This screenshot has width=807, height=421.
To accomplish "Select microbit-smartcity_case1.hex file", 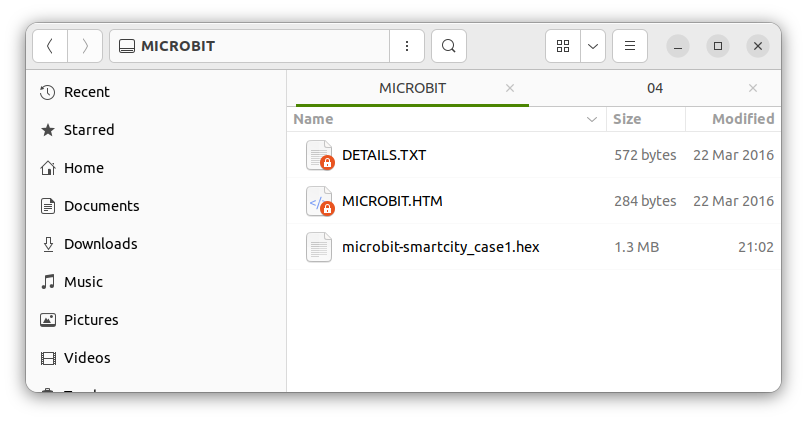I will point(534,247).
